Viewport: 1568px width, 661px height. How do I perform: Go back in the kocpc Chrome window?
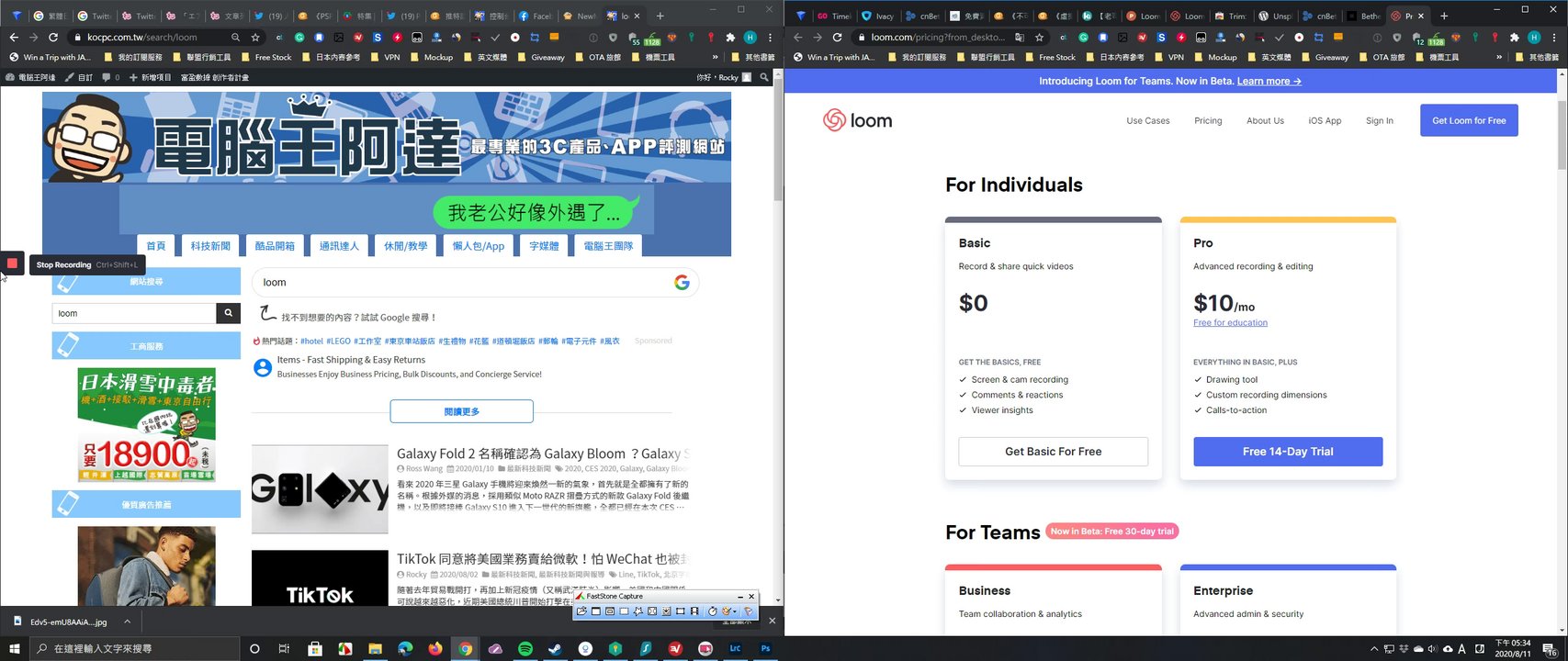(14, 38)
